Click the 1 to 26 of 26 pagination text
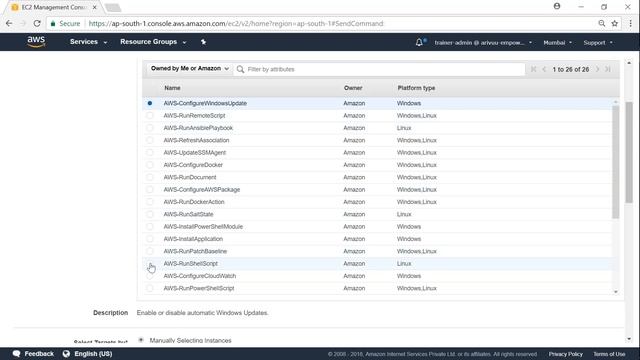Screen dimensions: 640x360 [x=571, y=69]
